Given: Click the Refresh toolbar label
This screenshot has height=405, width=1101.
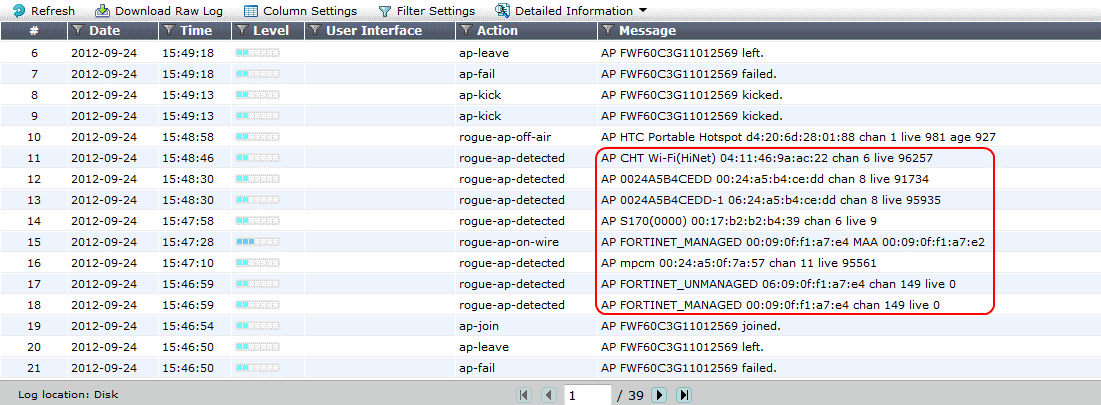Looking at the screenshot, I should [x=53, y=11].
